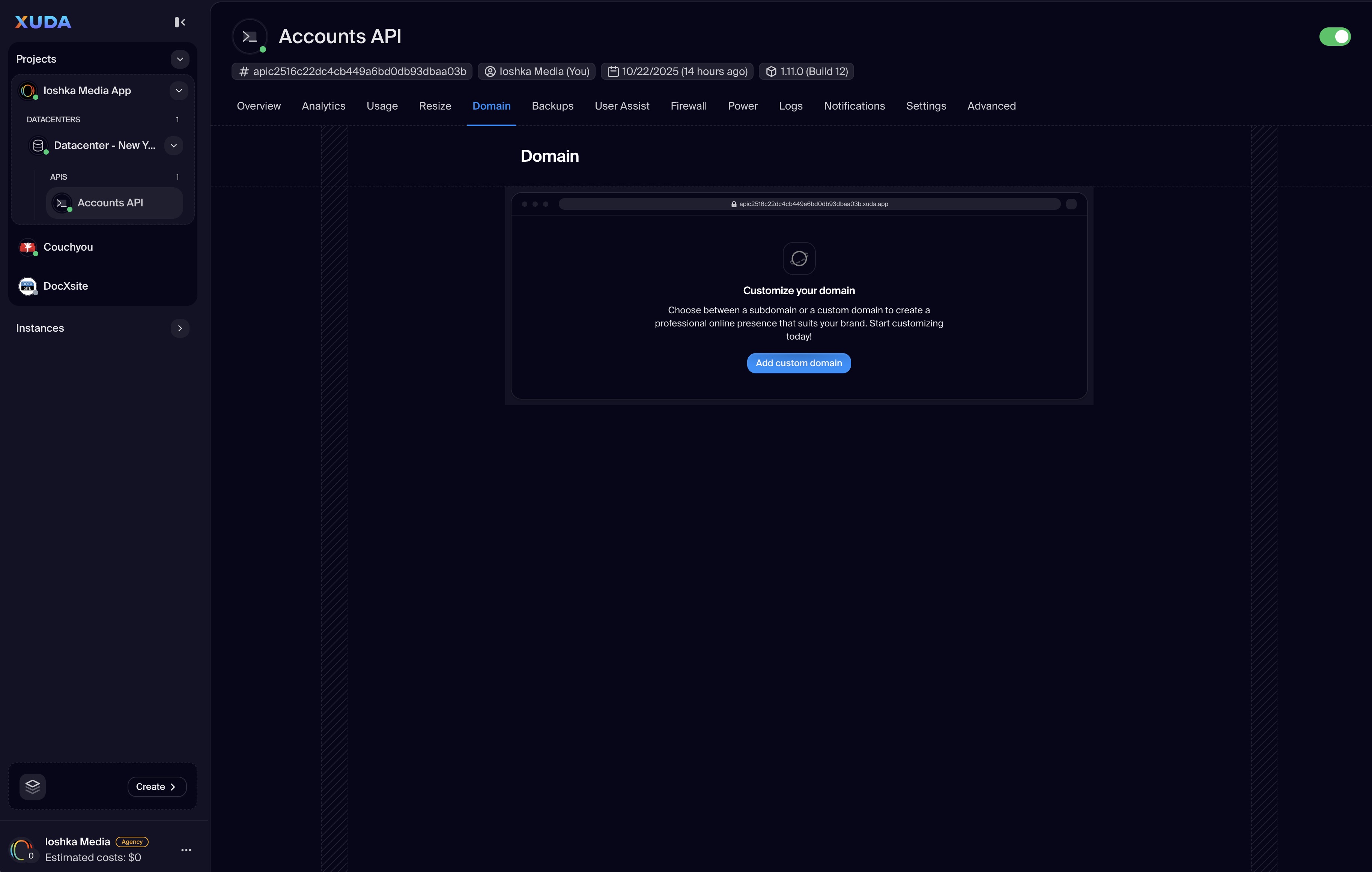
Task: Click the DocXsite project icon
Action: pyautogui.click(x=27, y=286)
